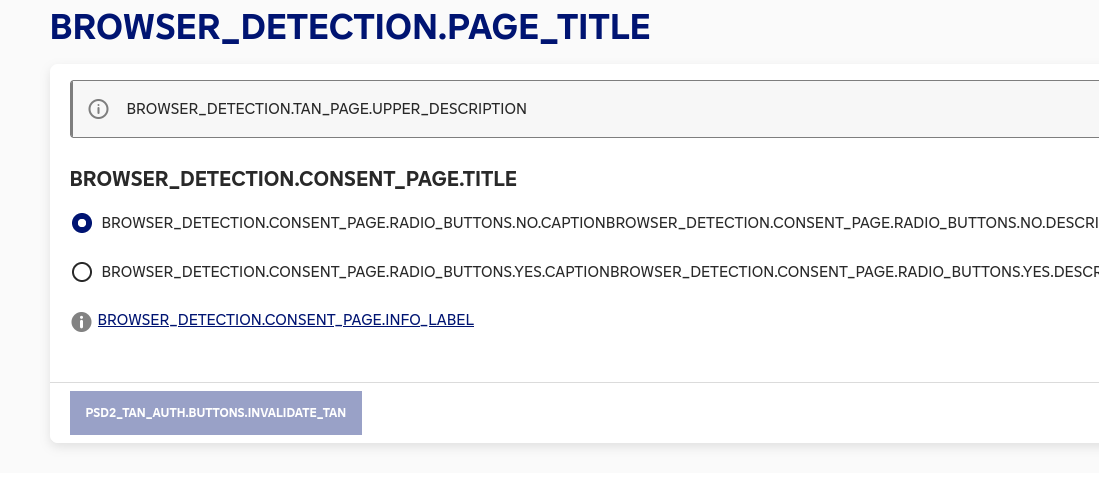Click the horizontal divider above INVALIDATE_TAN button
Viewport: 1099px width, 503px height.
tap(574, 383)
